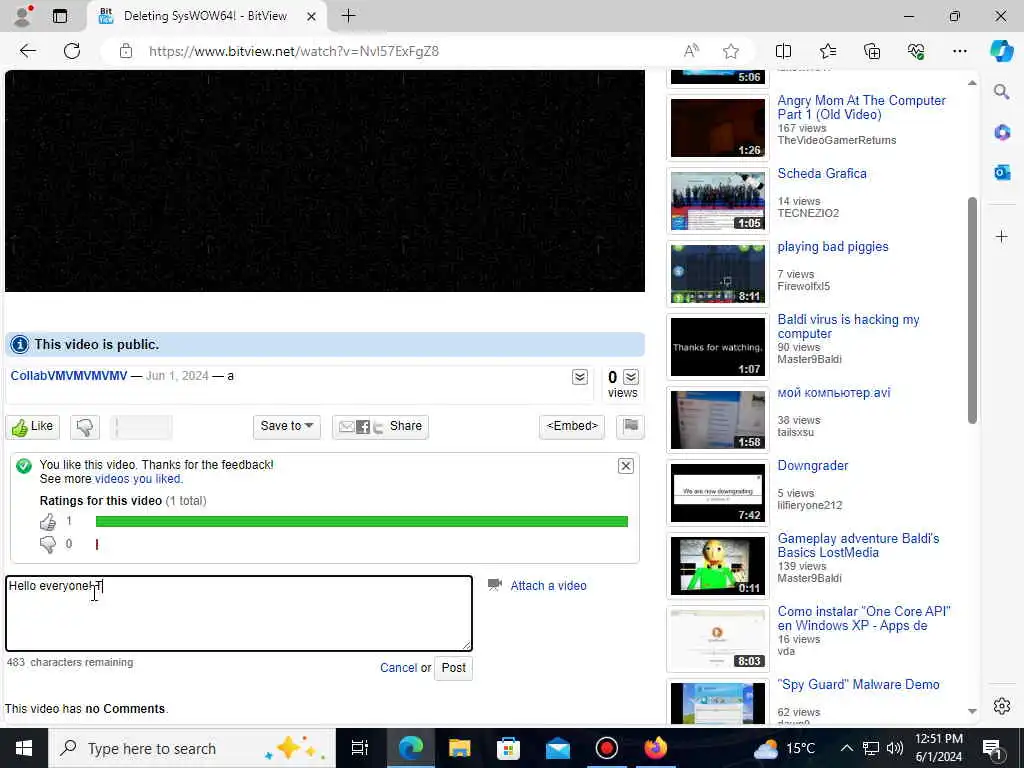This screenshot has width=1024, height=768.
Task: Select the Deleting SysWOW64 tab
Action: (206, 16)
